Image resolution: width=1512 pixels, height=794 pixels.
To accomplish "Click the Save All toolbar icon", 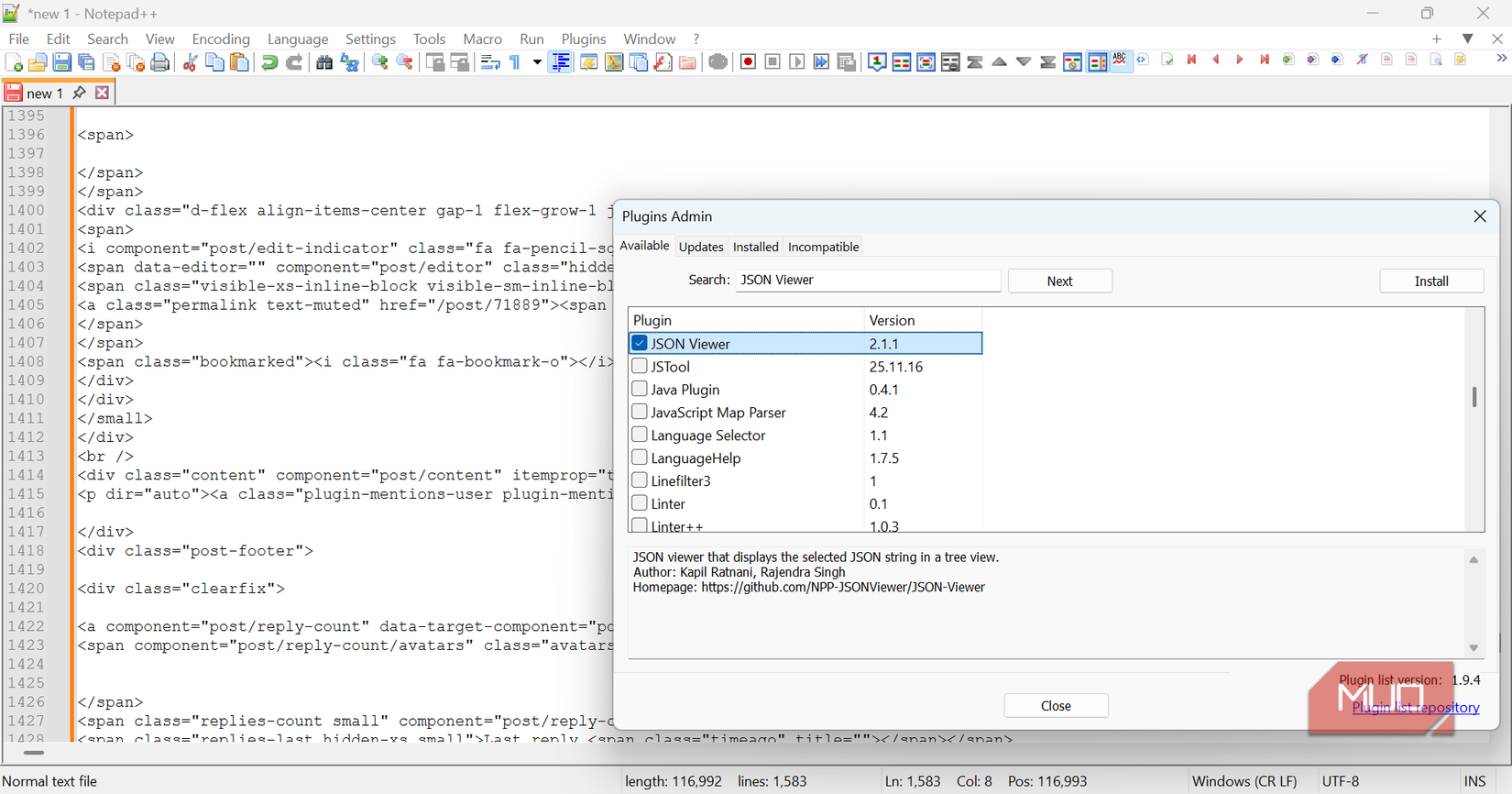I will pyautogui.click(x=87, y=62).
